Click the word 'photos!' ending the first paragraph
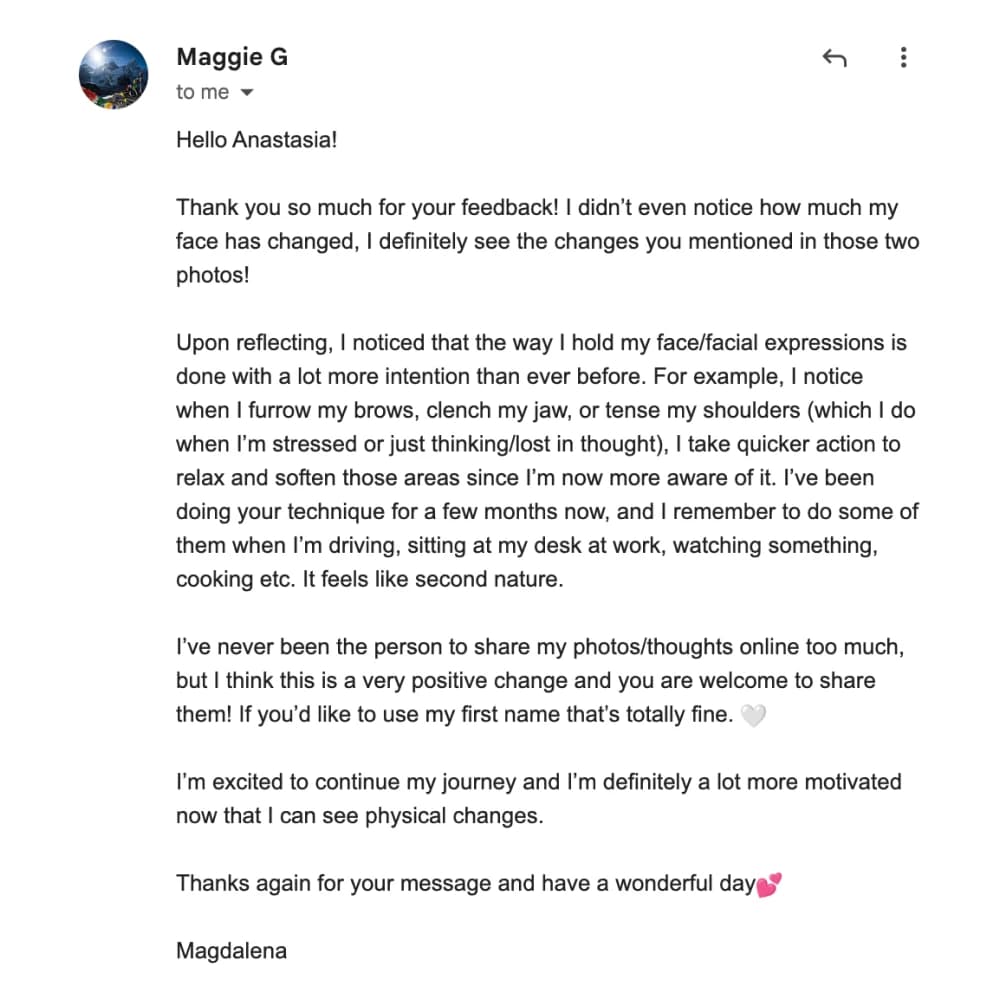 click(212, 275)
